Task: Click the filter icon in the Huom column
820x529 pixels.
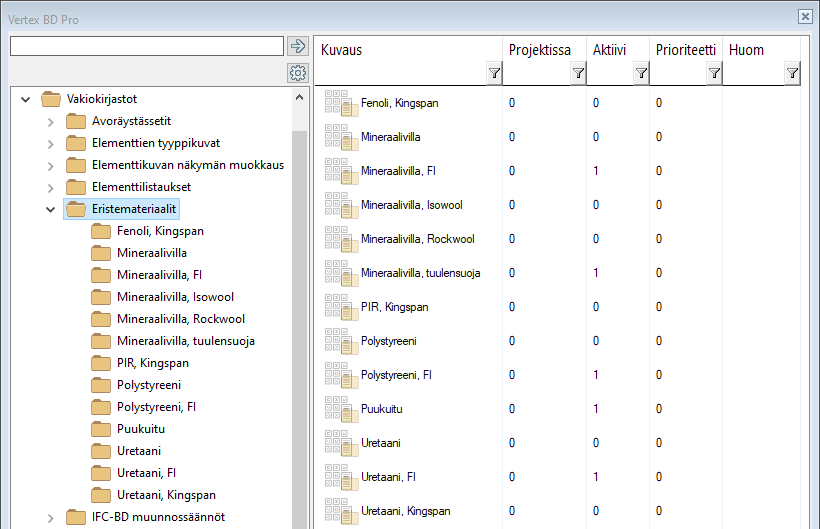Action: [792, 73]
